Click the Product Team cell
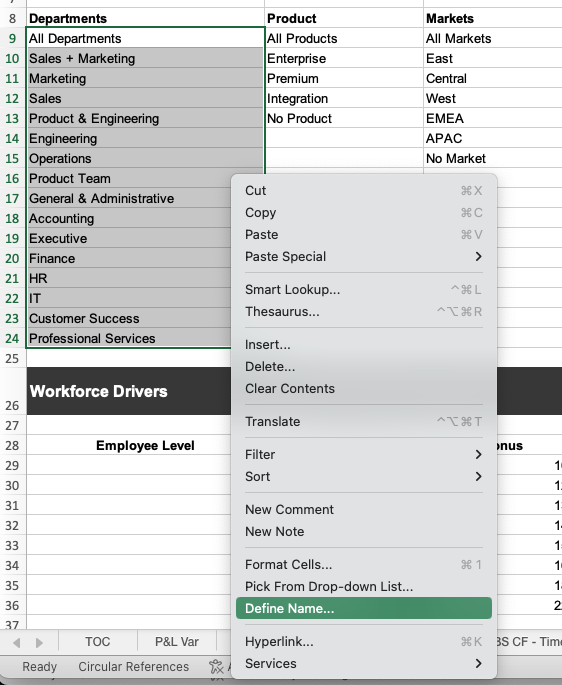 point(129,179)
